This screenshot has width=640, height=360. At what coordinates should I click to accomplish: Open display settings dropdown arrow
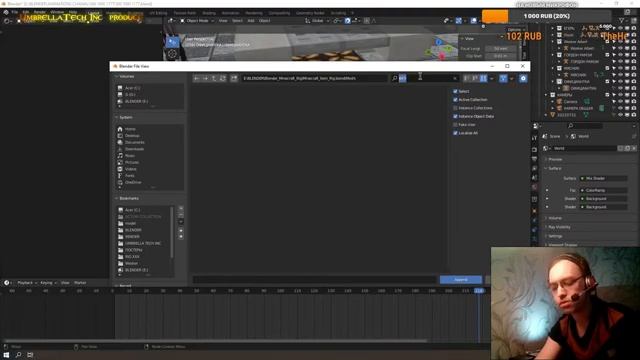491,78
